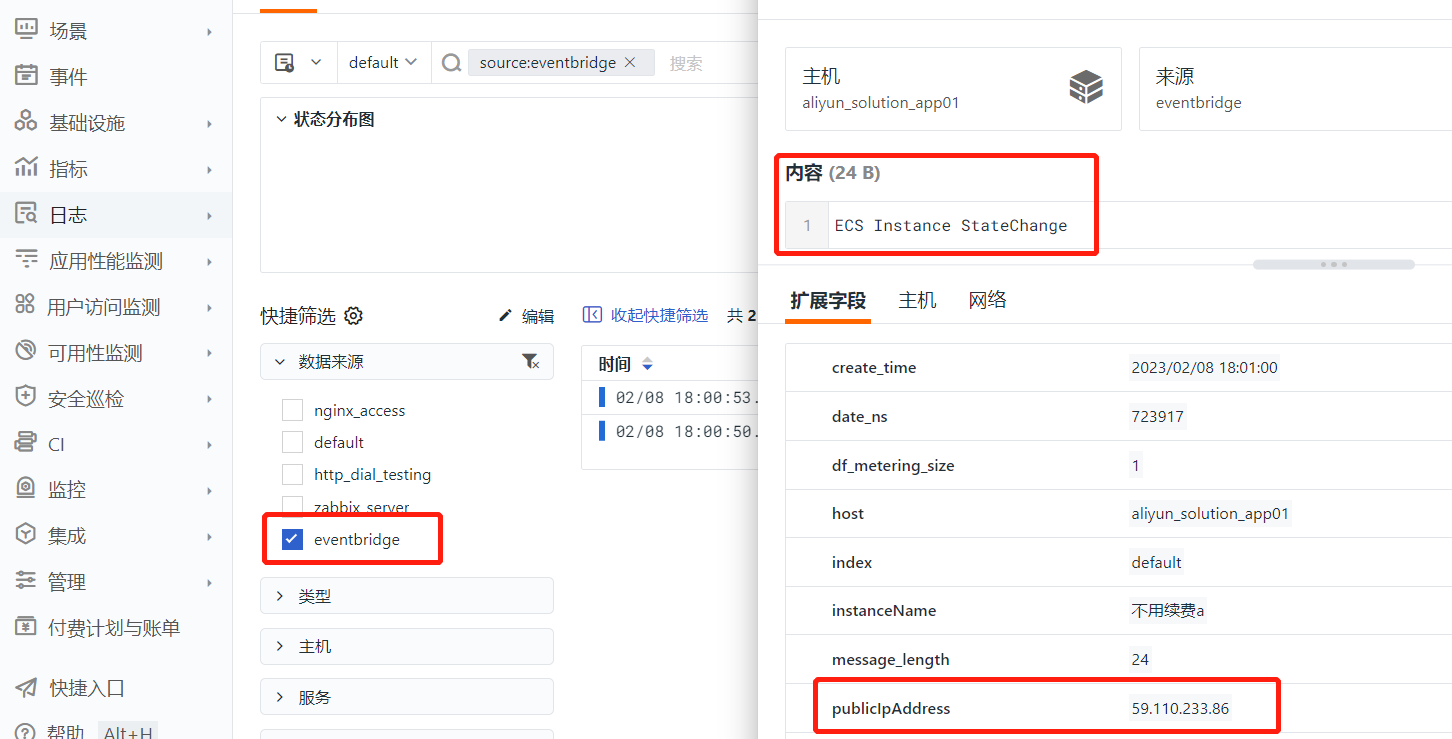Viewport: 1452px width, 739px height.
Task: Tick the http_dial_testing checkbox
Action: 292,474
